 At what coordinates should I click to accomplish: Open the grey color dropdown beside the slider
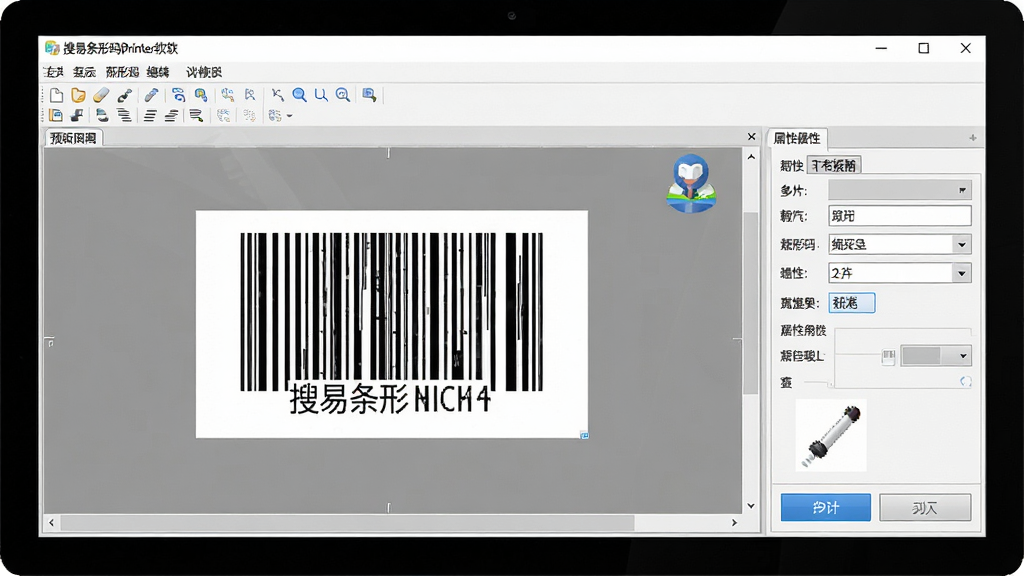tap(936, 356)
